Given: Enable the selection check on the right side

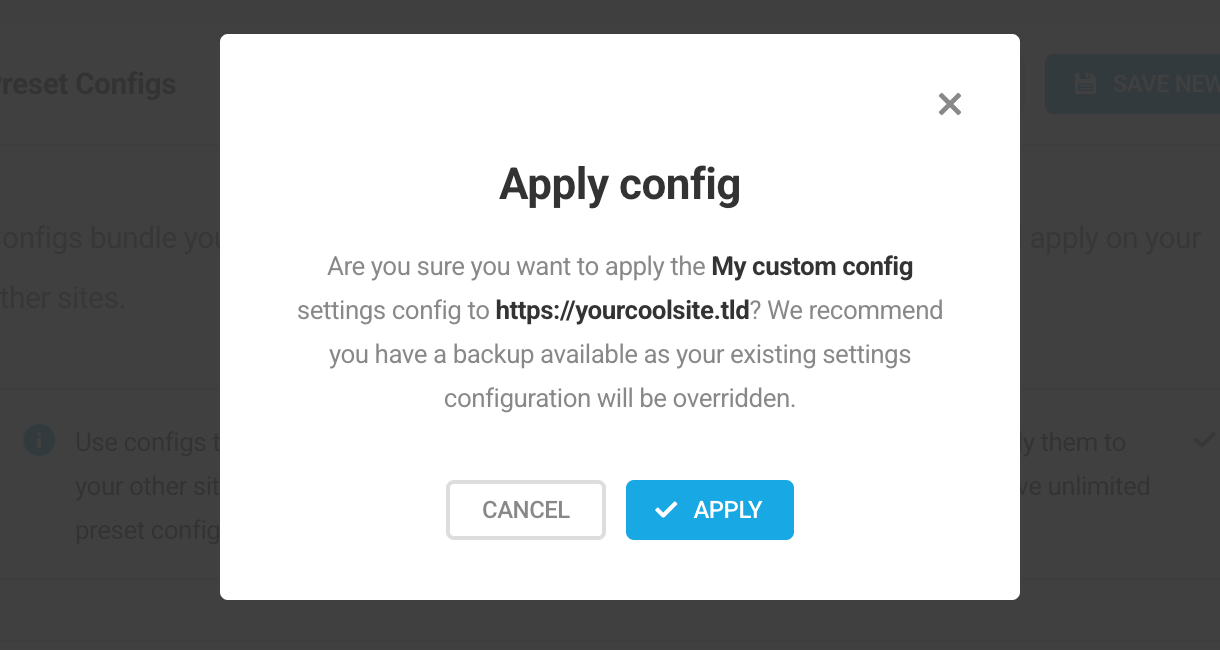Looking at the screenshot, I should [1204, 438].
